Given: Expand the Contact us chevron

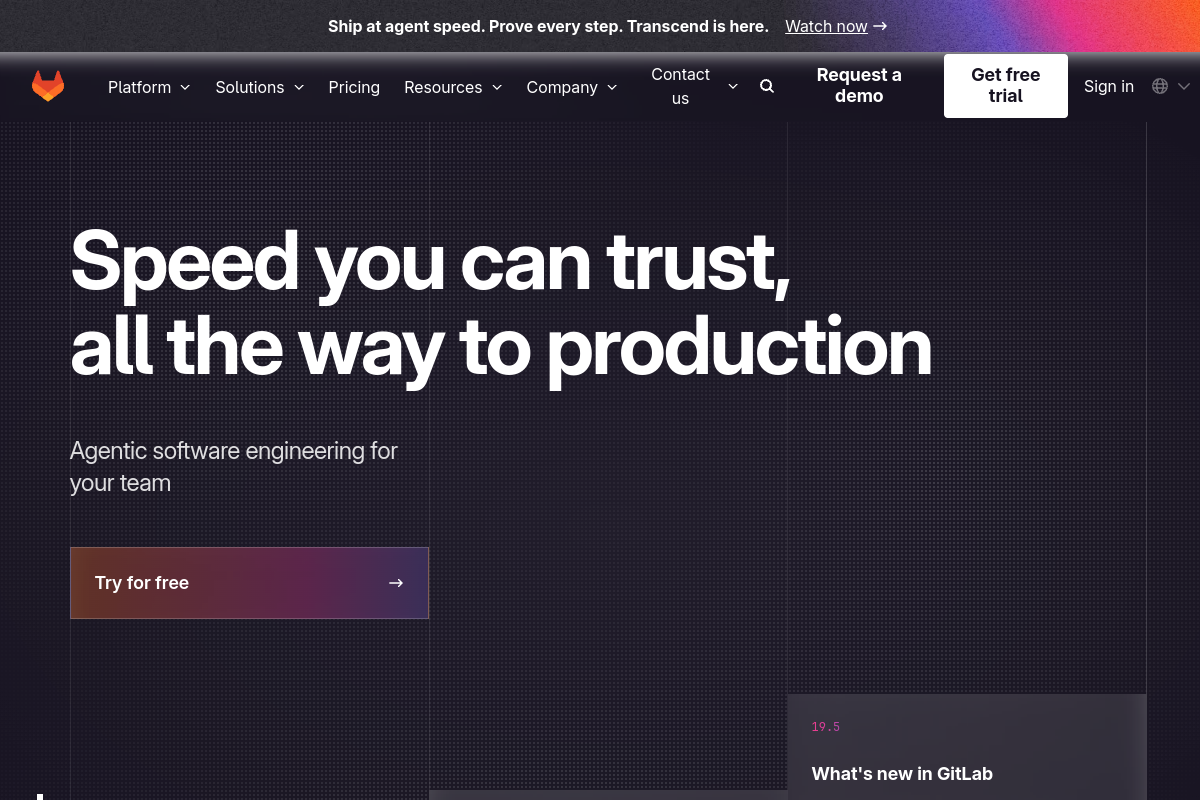Looking at the screenshot, I should pos(733,86).
